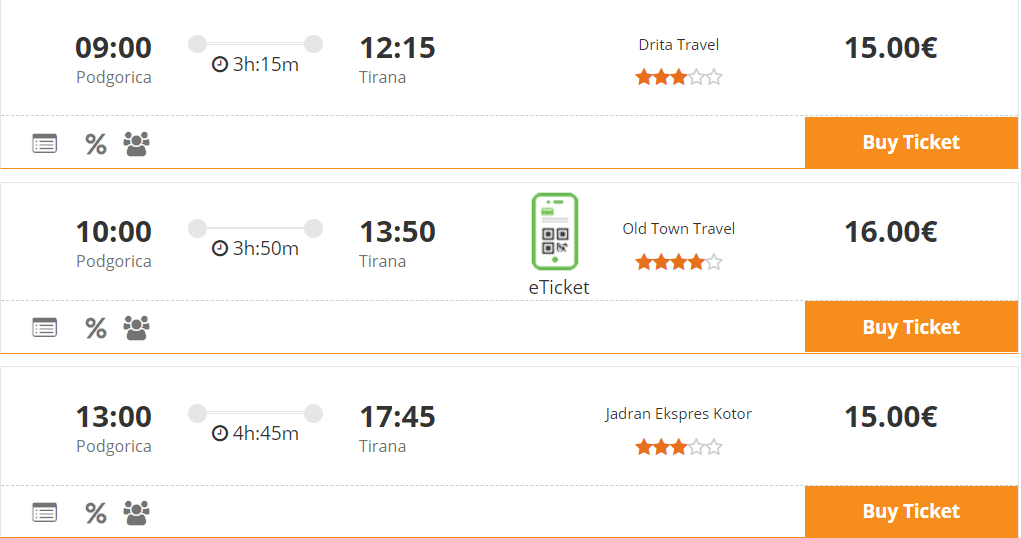The height and width of the screenshot is (538, 1021).
Task: Buy ticket for 13:00 Jadran Ekspres bus
Action: (910, 511)
